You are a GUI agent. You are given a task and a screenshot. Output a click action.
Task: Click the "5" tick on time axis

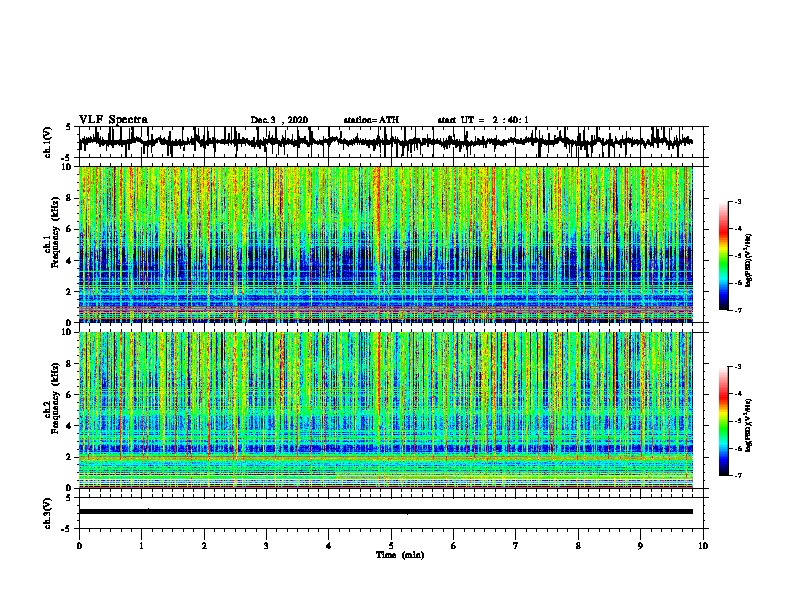point(391,546)
